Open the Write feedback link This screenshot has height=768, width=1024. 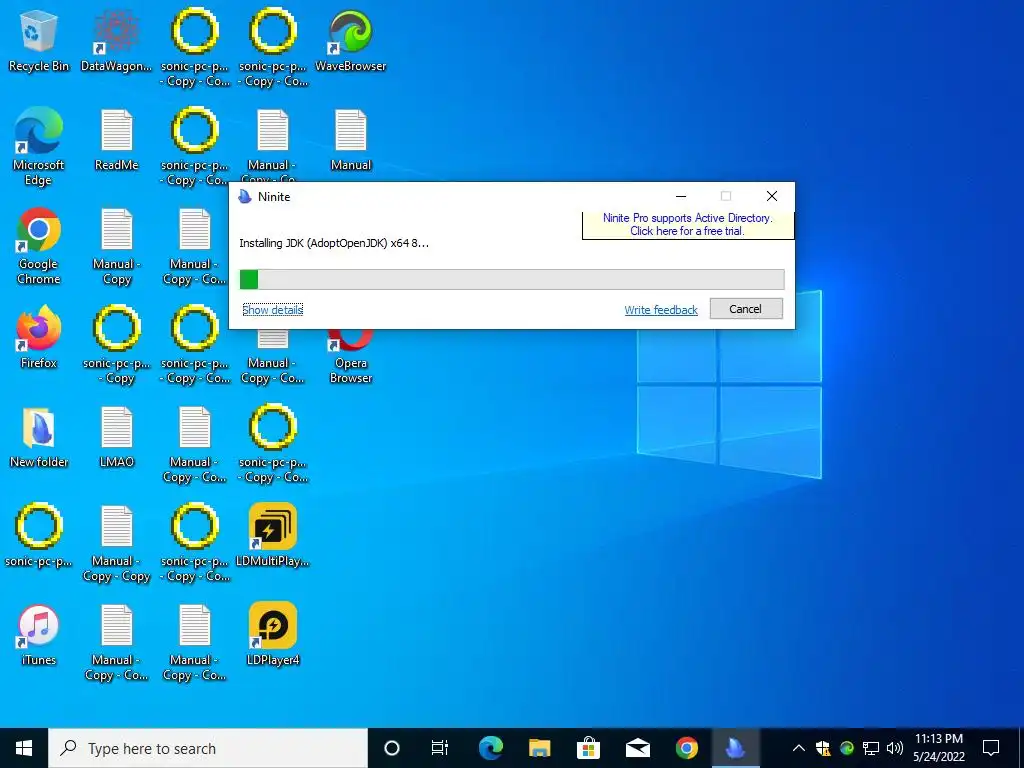click(661, 310)
